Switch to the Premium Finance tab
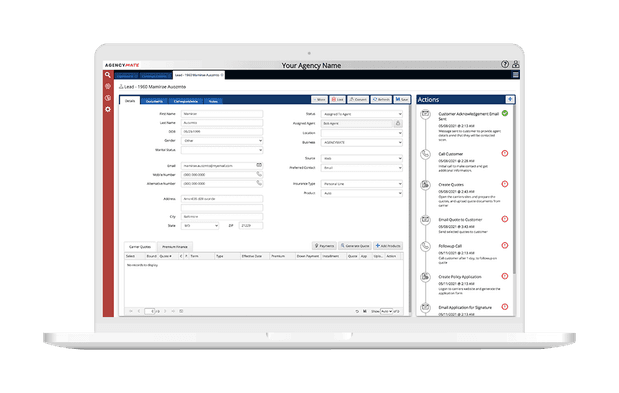This screenshot has width=619, height=393. pyautogui.click(x=175, y=247)
